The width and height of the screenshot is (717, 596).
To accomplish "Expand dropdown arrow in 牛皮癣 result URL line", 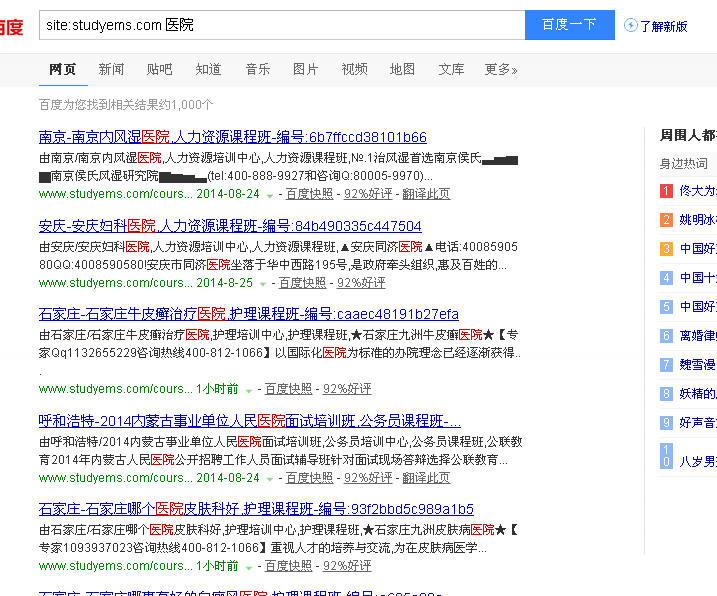I will tap(249, 391).
